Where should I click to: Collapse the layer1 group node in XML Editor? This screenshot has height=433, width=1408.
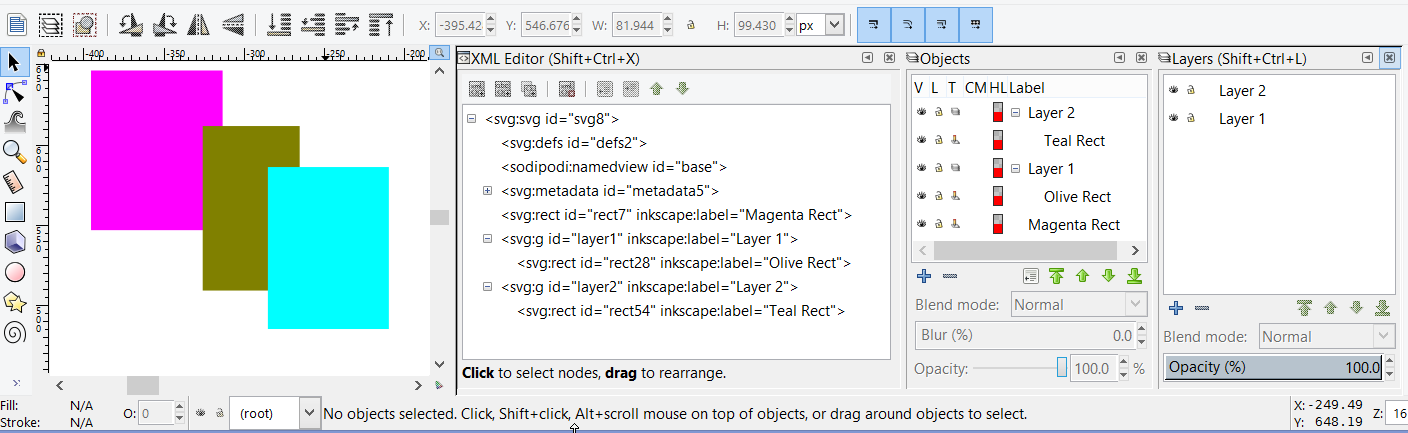click(487, 239)
